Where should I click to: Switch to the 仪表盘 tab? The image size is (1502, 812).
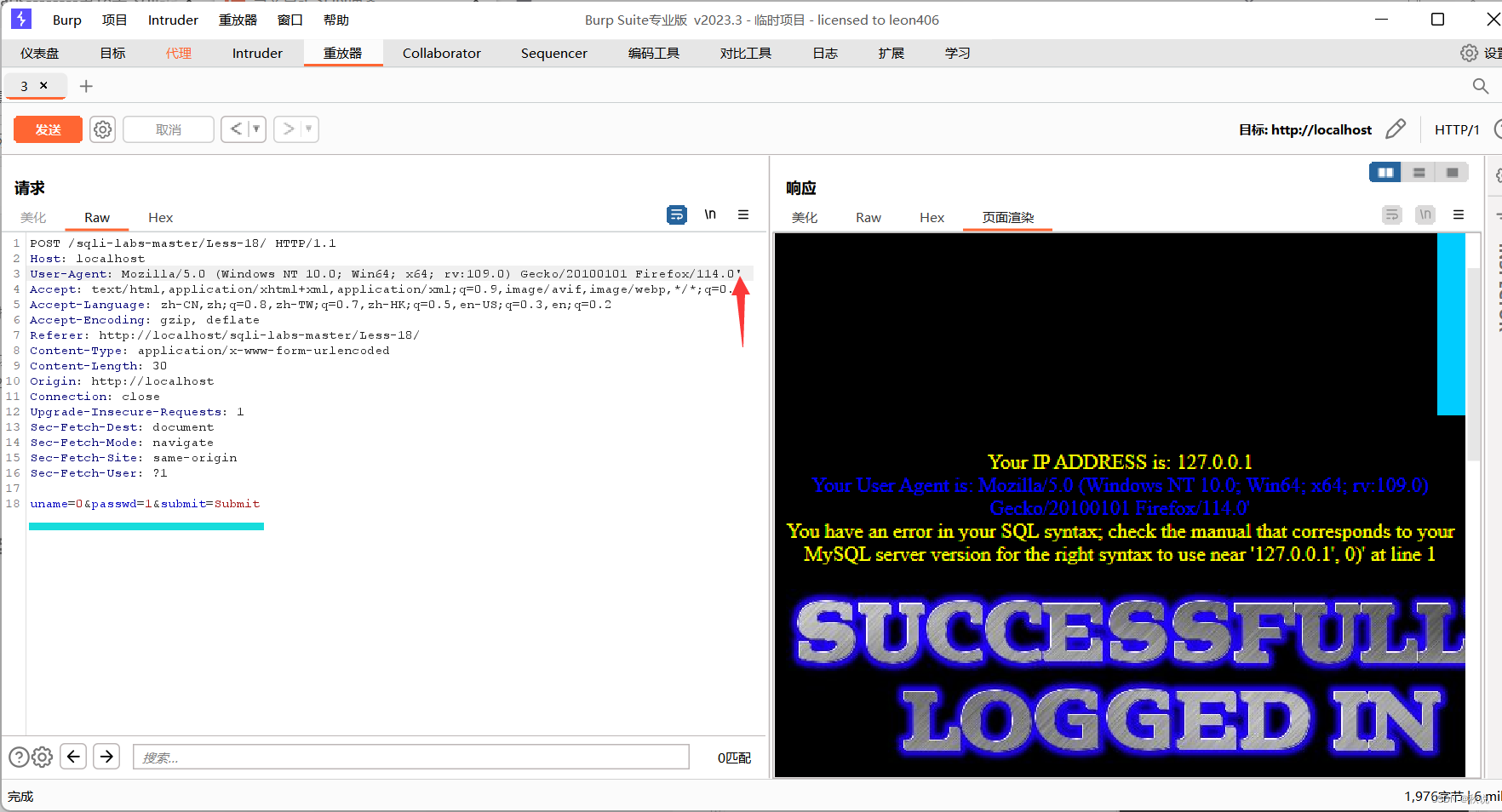(x=40, y=53)
